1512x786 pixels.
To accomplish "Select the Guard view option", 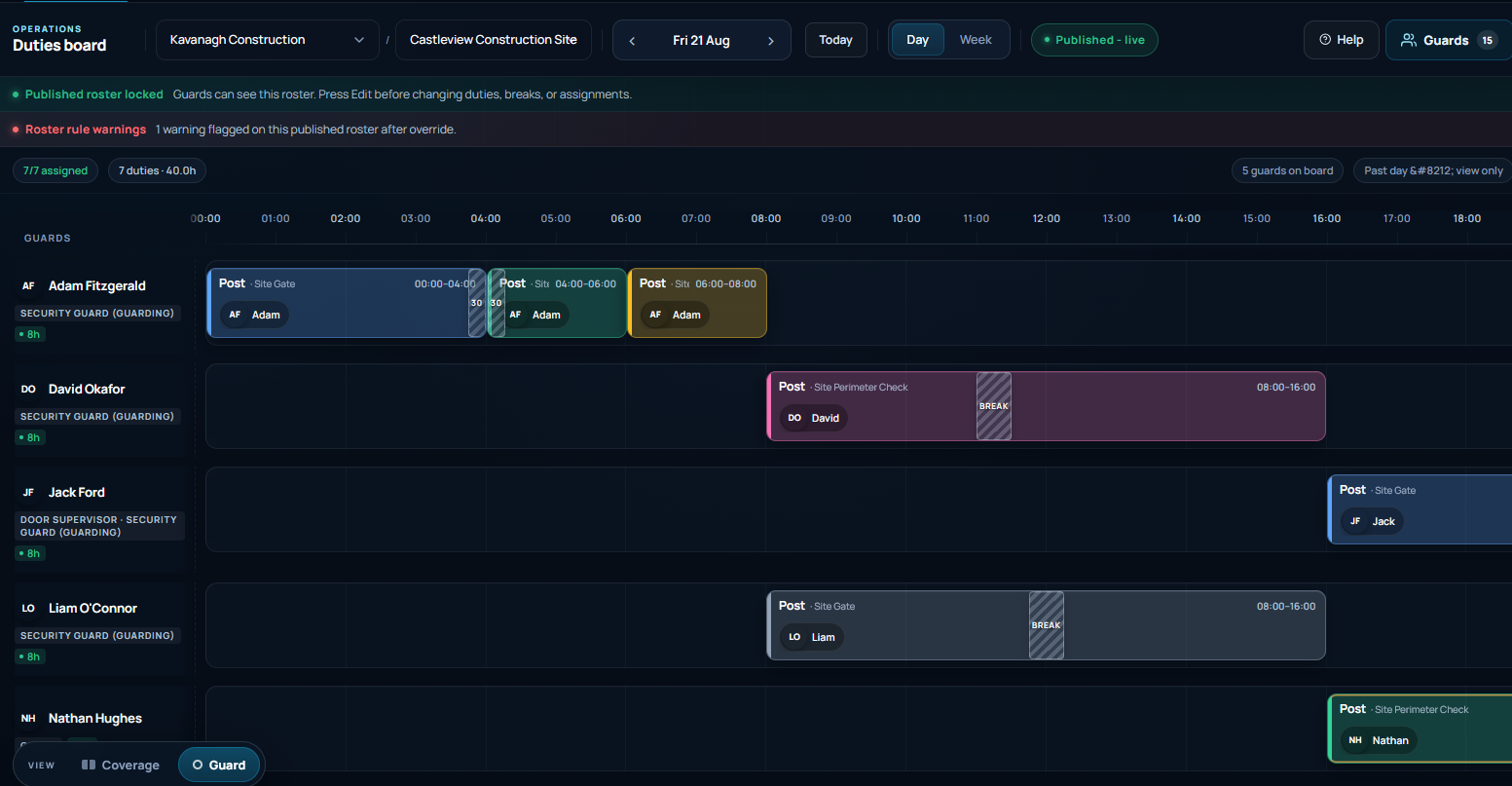I will (220, 766).
